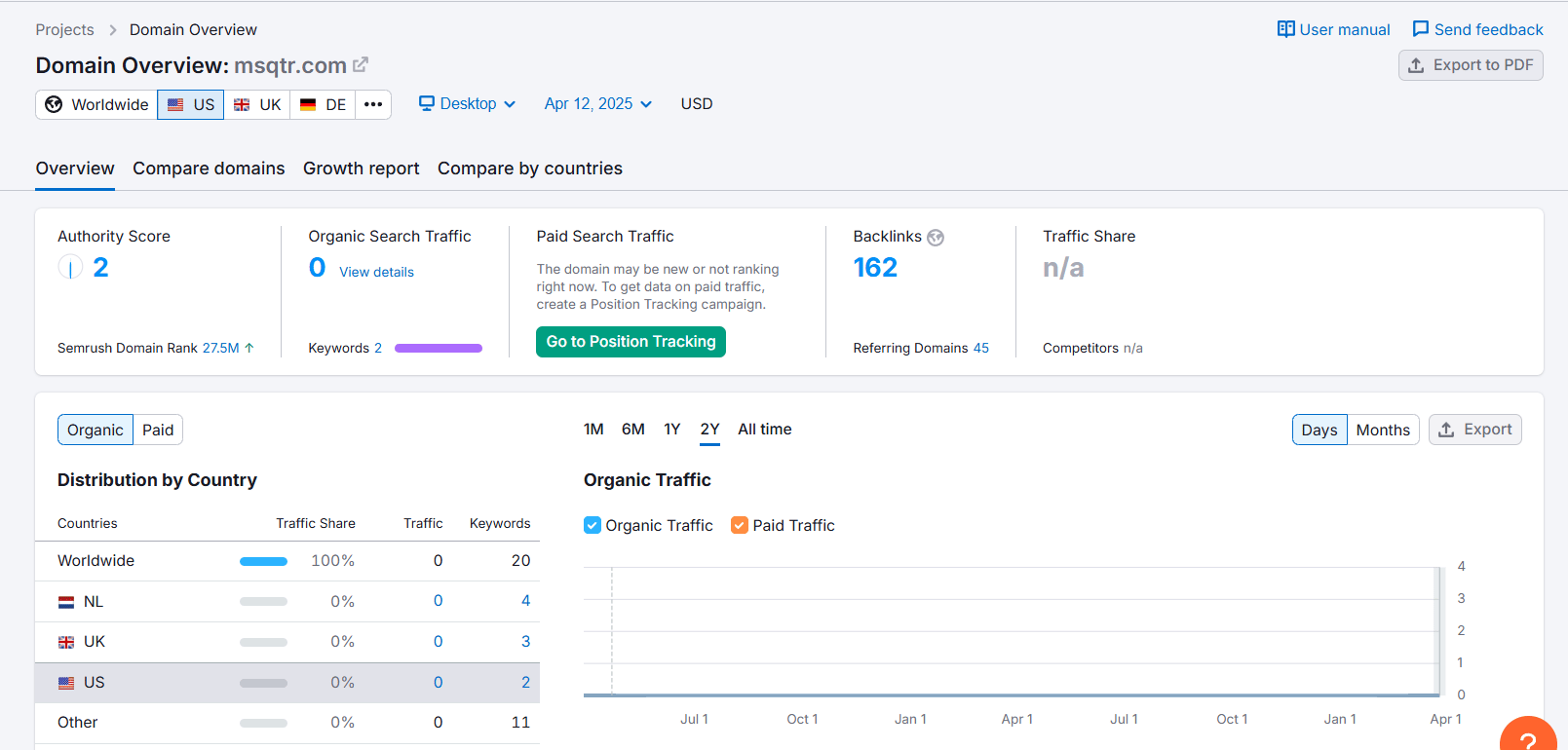1568x750 pixels.
Task: Open View details link
Action: pyautogui.click(x=376, y=272)
